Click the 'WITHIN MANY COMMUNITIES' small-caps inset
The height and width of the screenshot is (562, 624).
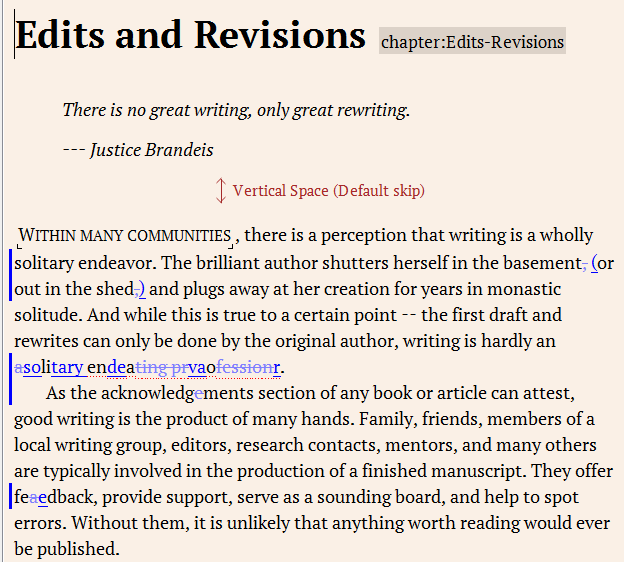coord(126,237)
